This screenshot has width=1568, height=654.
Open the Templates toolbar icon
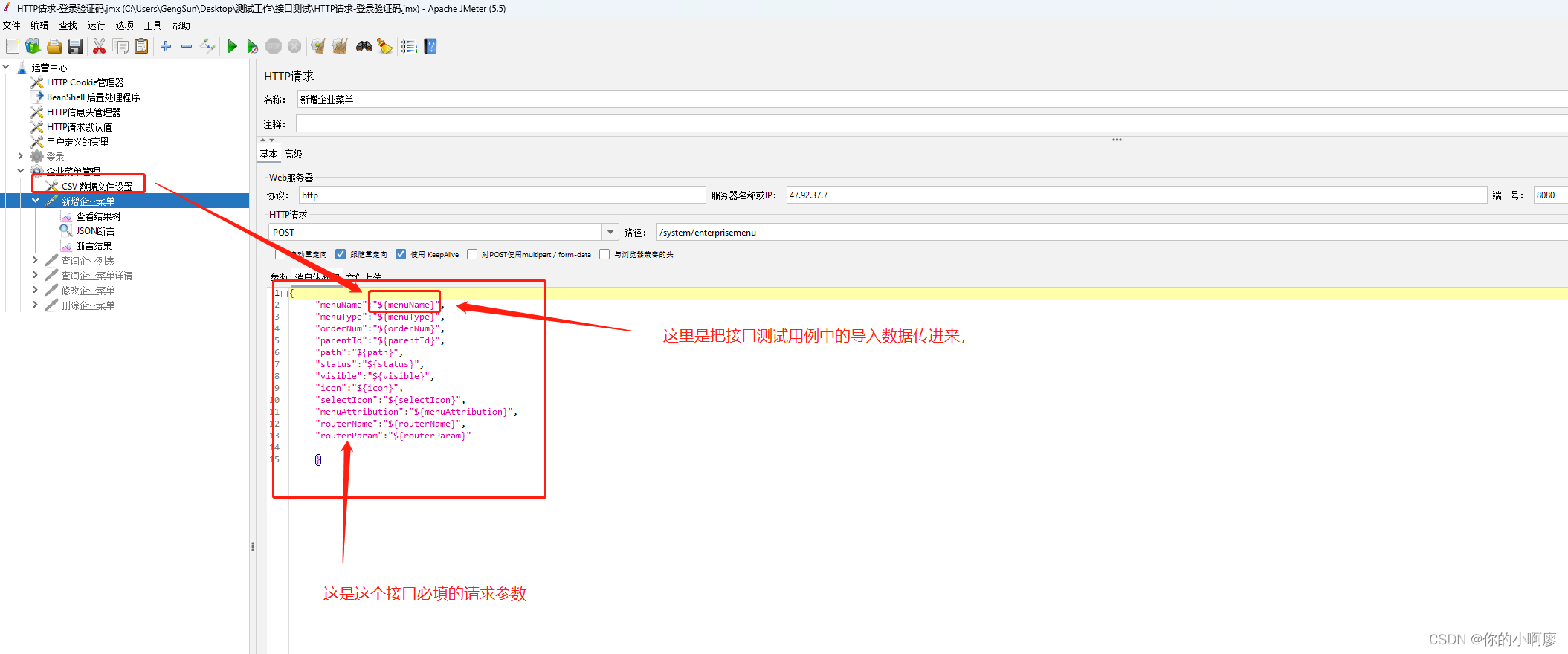(x=33, y=46)
